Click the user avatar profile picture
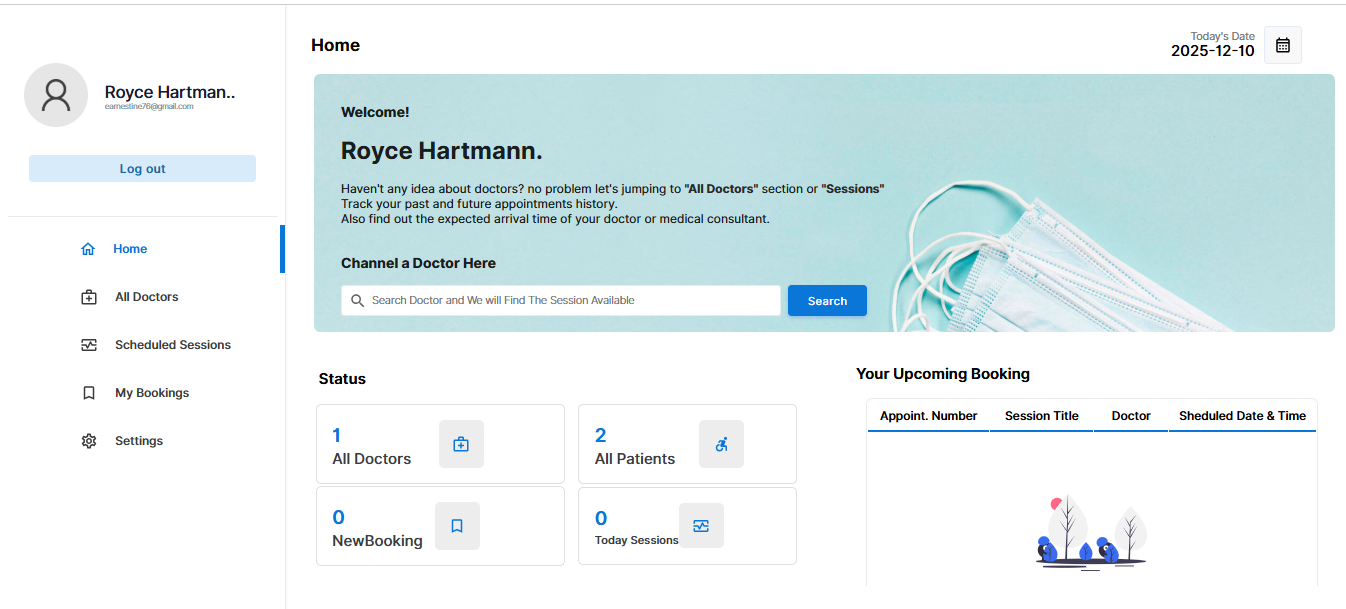1346x609 pixels. (56, 95)
